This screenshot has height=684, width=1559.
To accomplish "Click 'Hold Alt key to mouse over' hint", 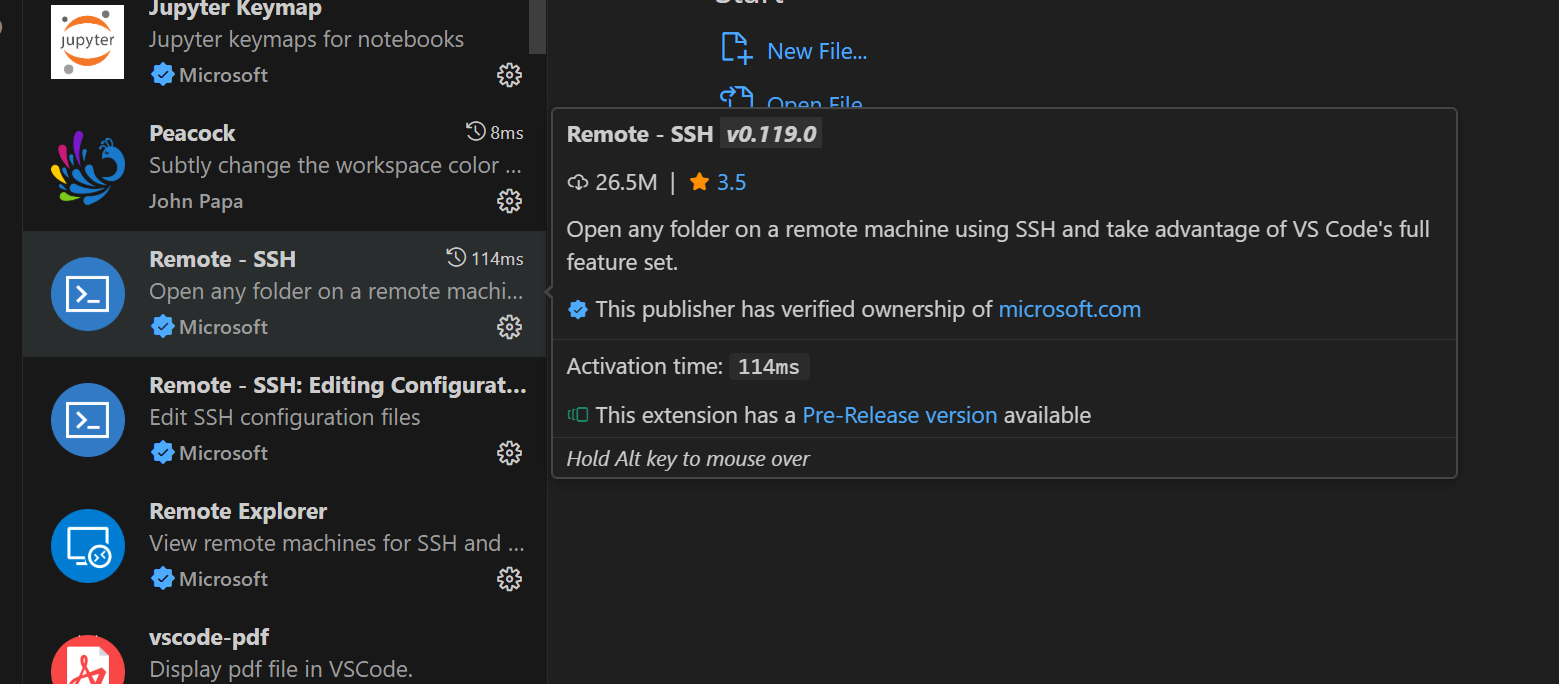I will 688,459.
